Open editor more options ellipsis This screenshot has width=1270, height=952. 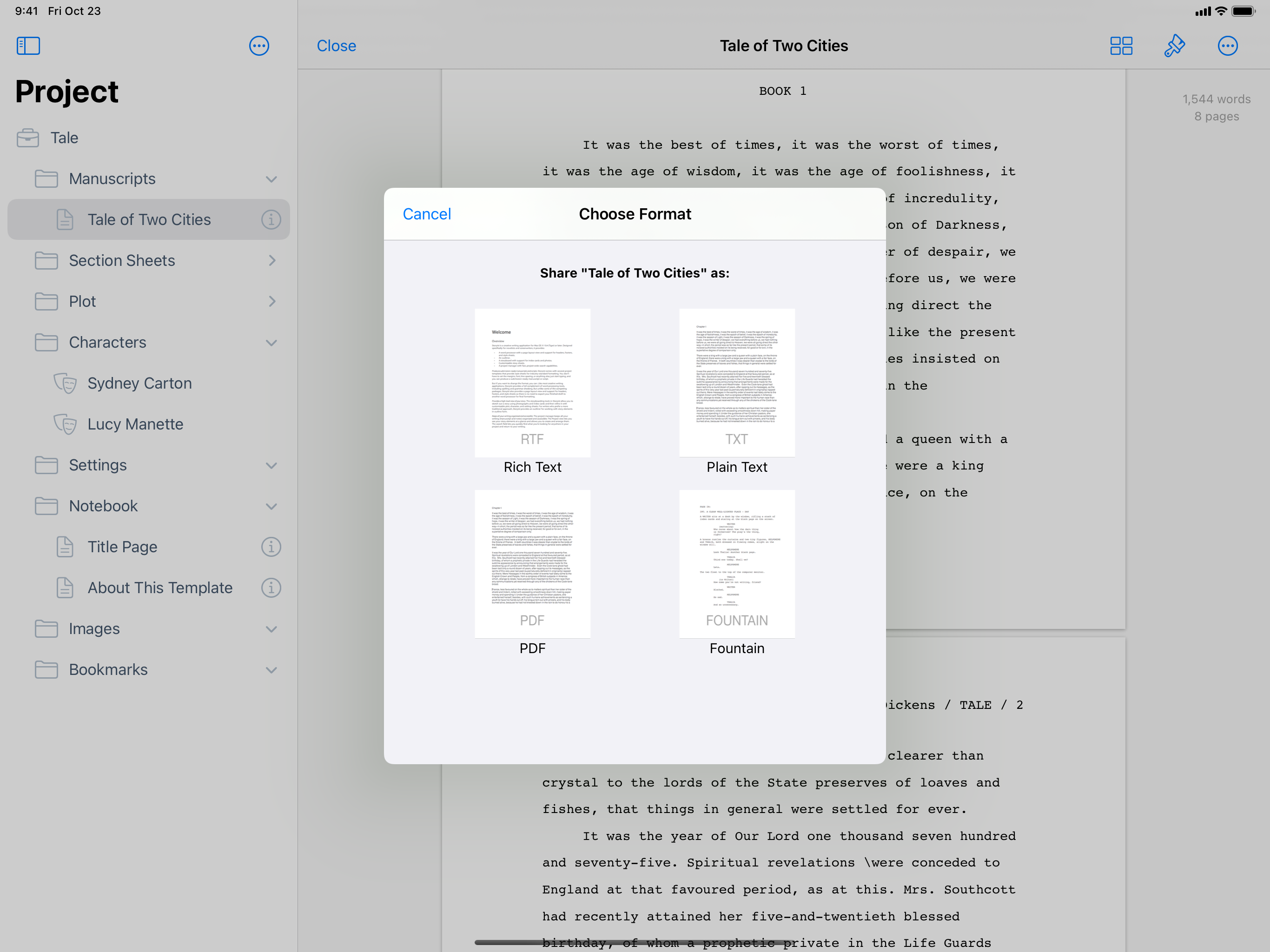pos(1228,46)
